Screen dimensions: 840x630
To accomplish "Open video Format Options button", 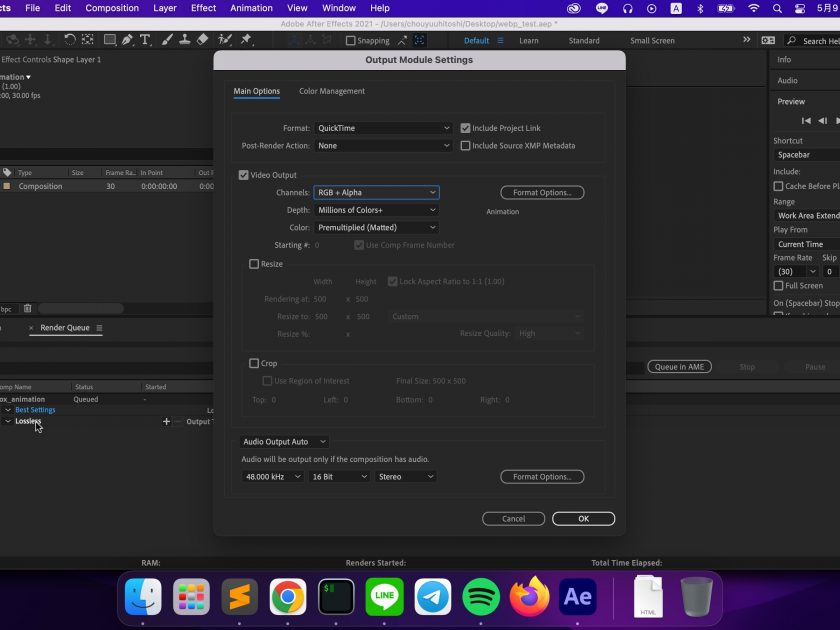I will pos(542,192).
